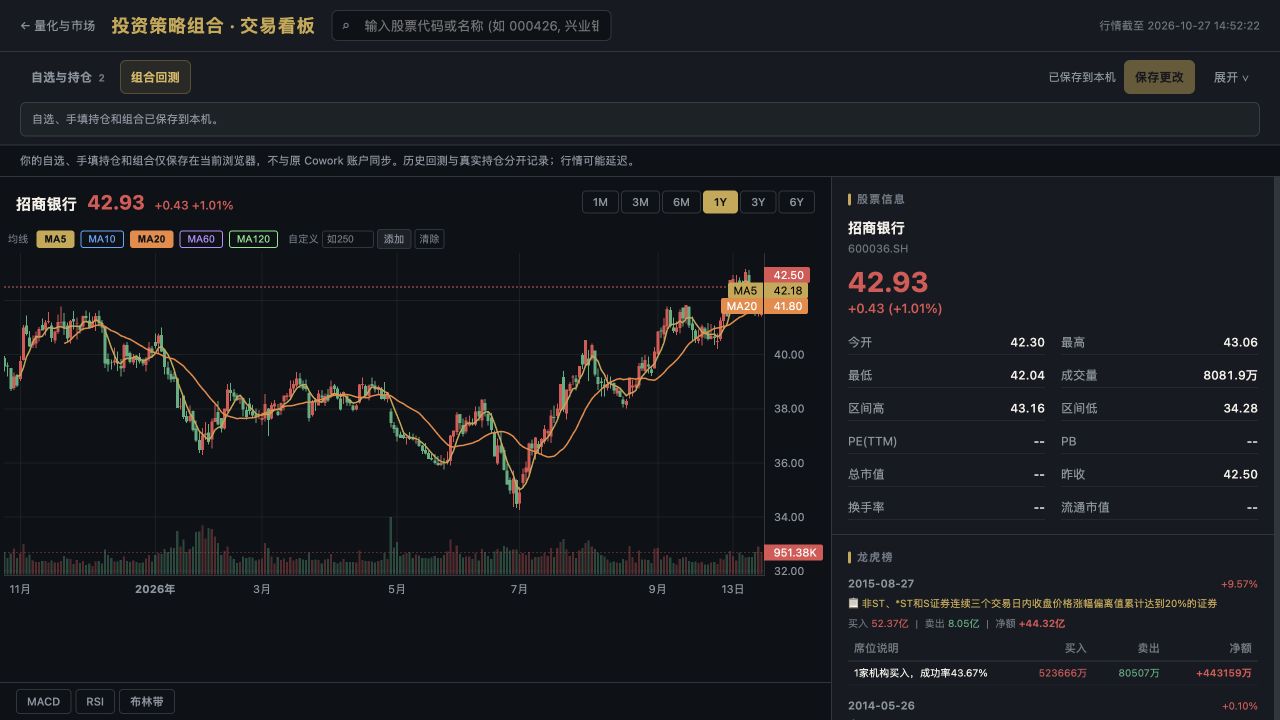Click the 区间高 value 43.16
This screenshot has width=1280, height=720.
1027,408
